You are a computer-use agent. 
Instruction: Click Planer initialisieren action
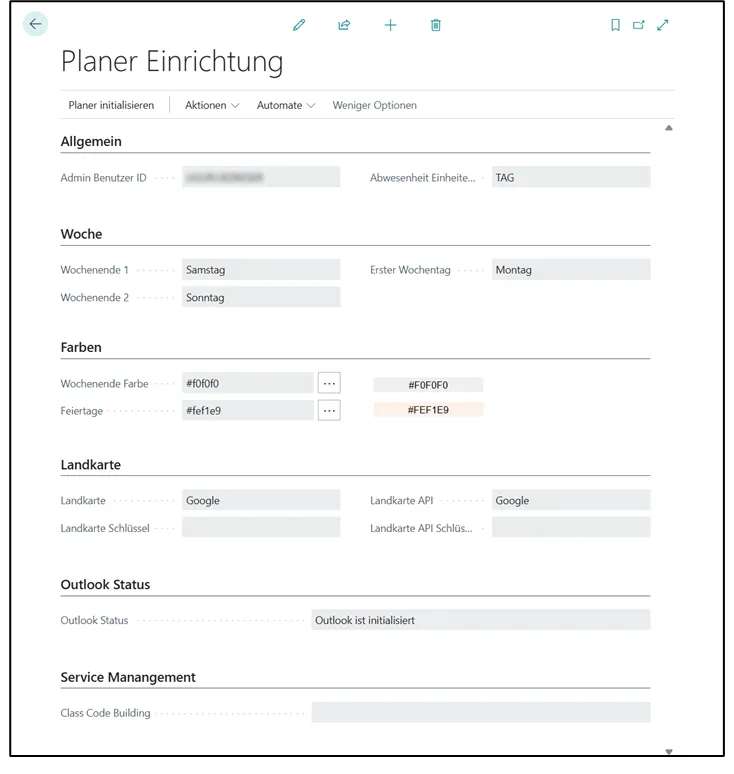point(111,105)
